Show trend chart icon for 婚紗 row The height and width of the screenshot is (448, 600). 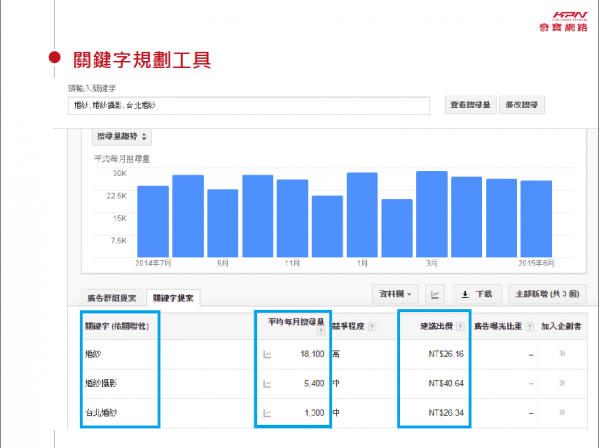pyautogui.click(x=267, y=355)
